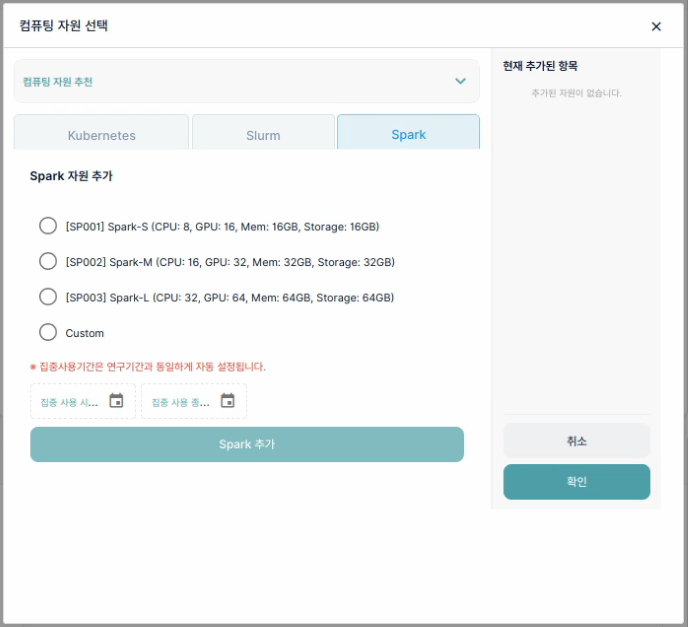The width and height of the screenshot is (688, 627).
Task: Open calendar icon for 집중 사용 종료 date
Action: (x=228, y=401)
